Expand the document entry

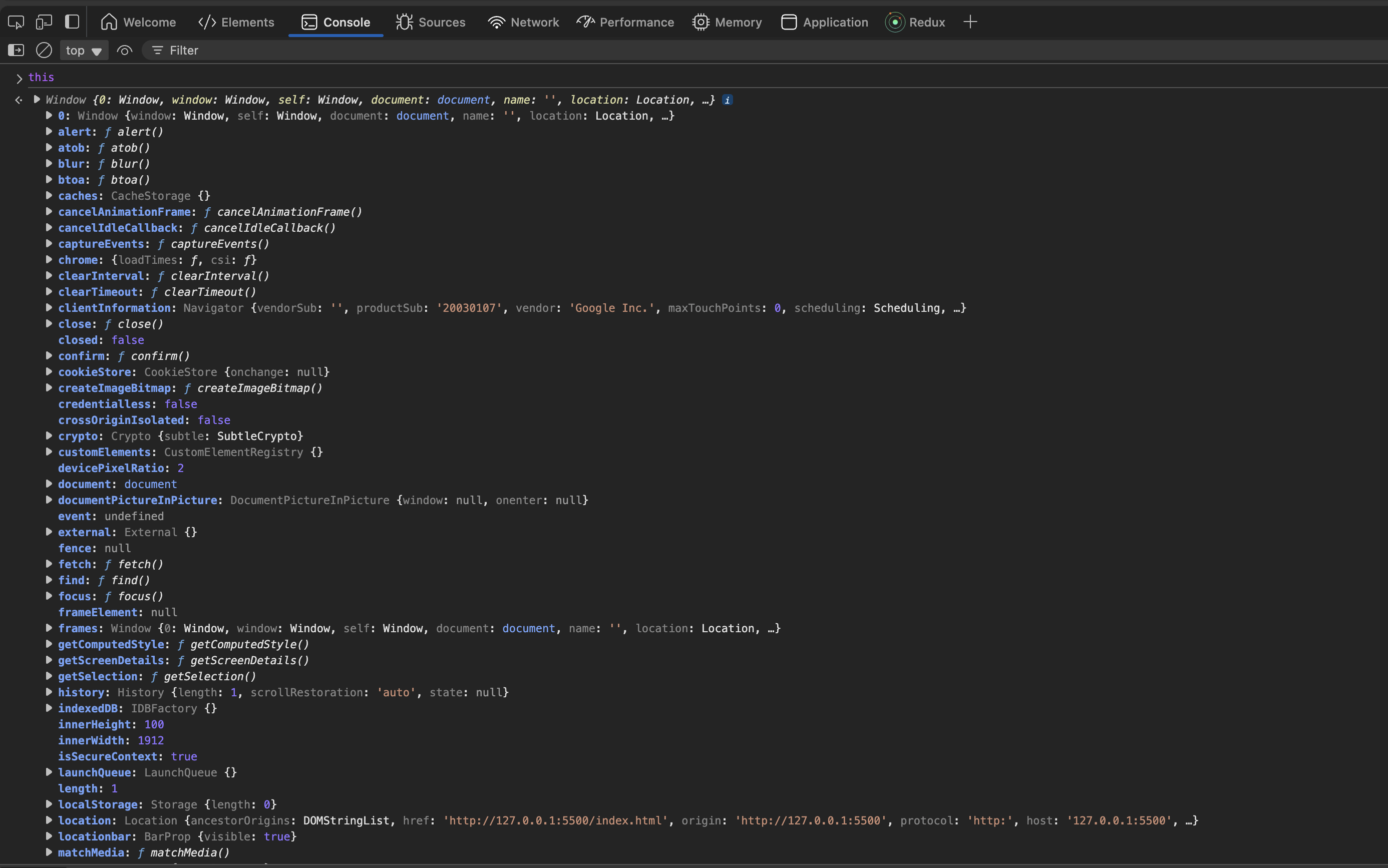click(49, 484)
